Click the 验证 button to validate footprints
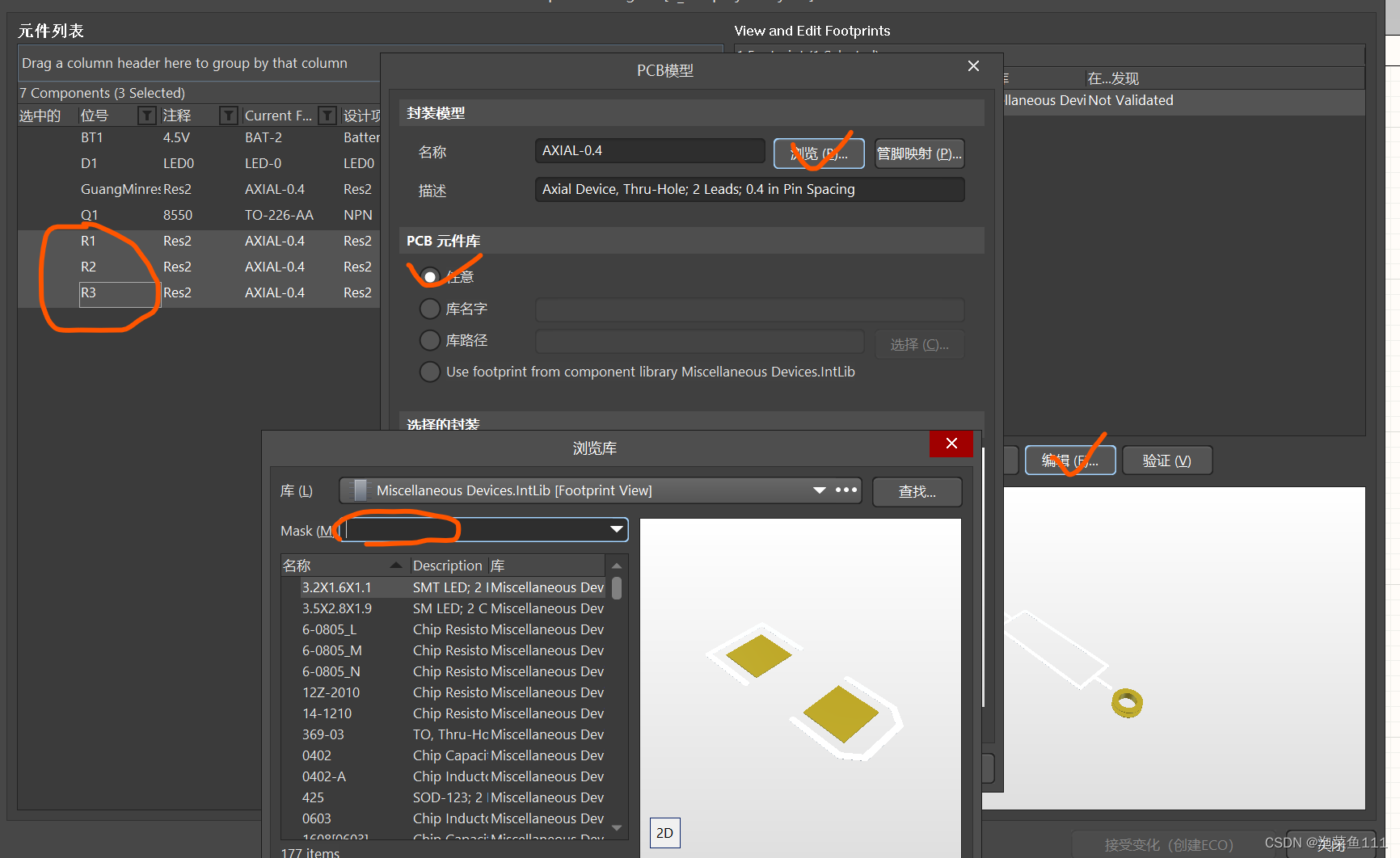Viewport: 1400px width, 858px height. click(1166, 460)
